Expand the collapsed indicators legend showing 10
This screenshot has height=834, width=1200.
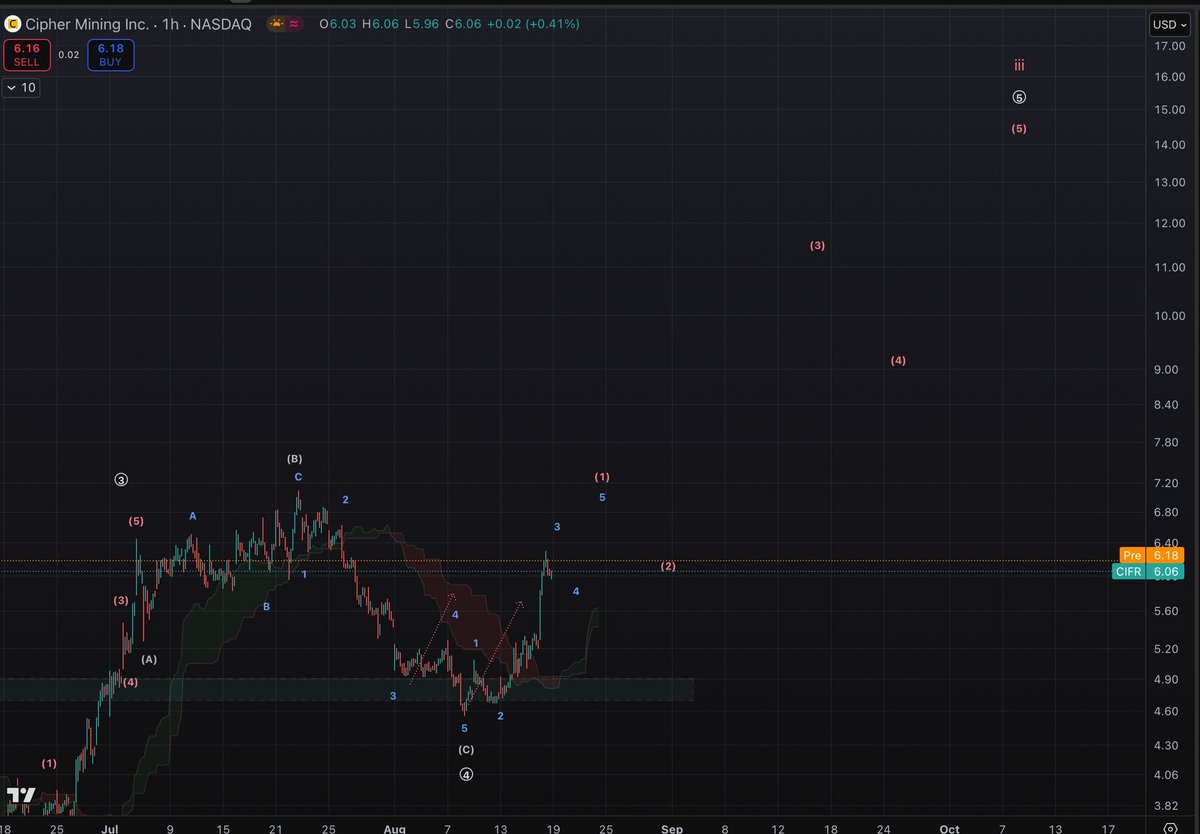[x=22, y=88]
